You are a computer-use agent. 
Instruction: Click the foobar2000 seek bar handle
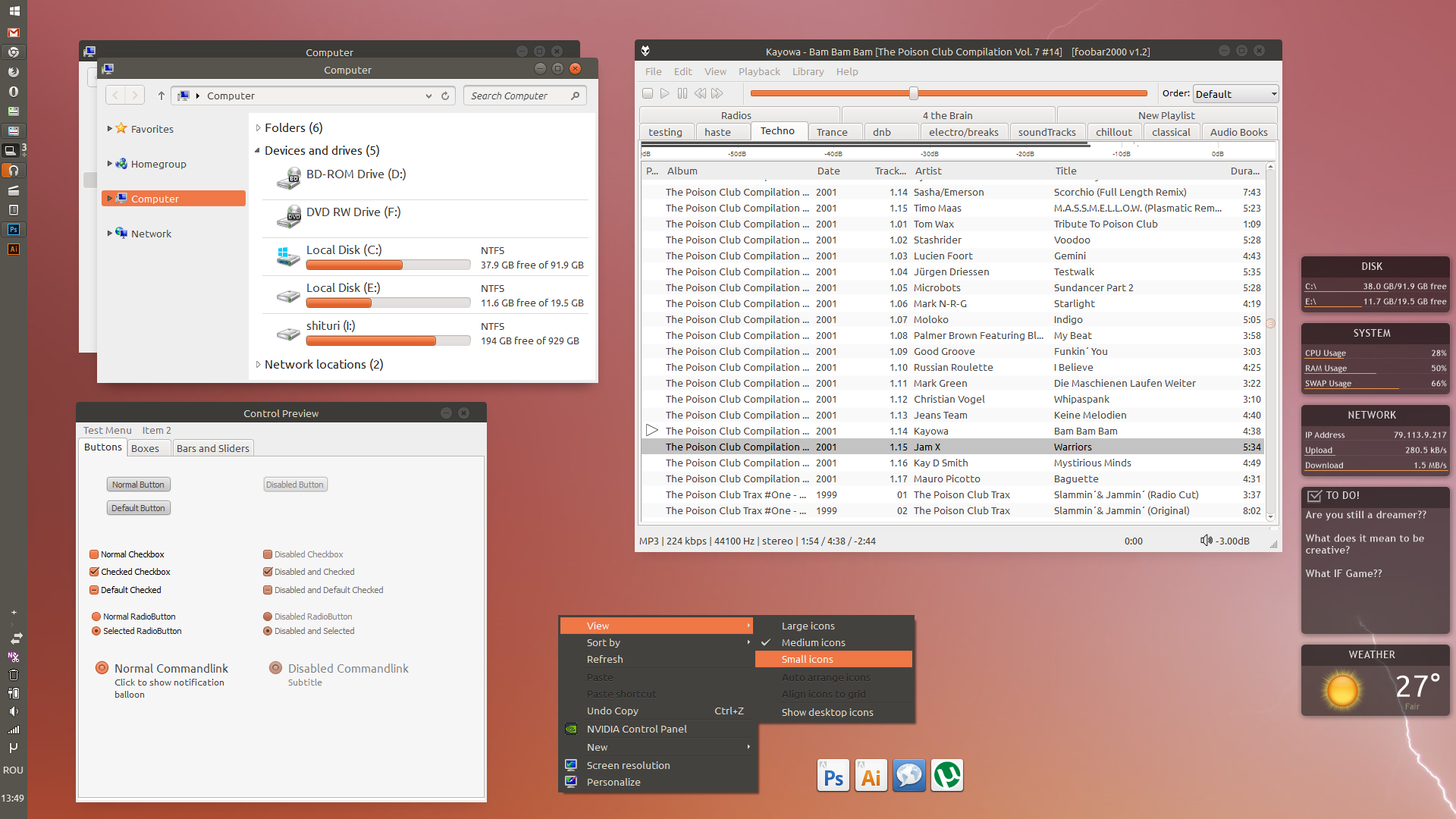[x=914, y=93]
